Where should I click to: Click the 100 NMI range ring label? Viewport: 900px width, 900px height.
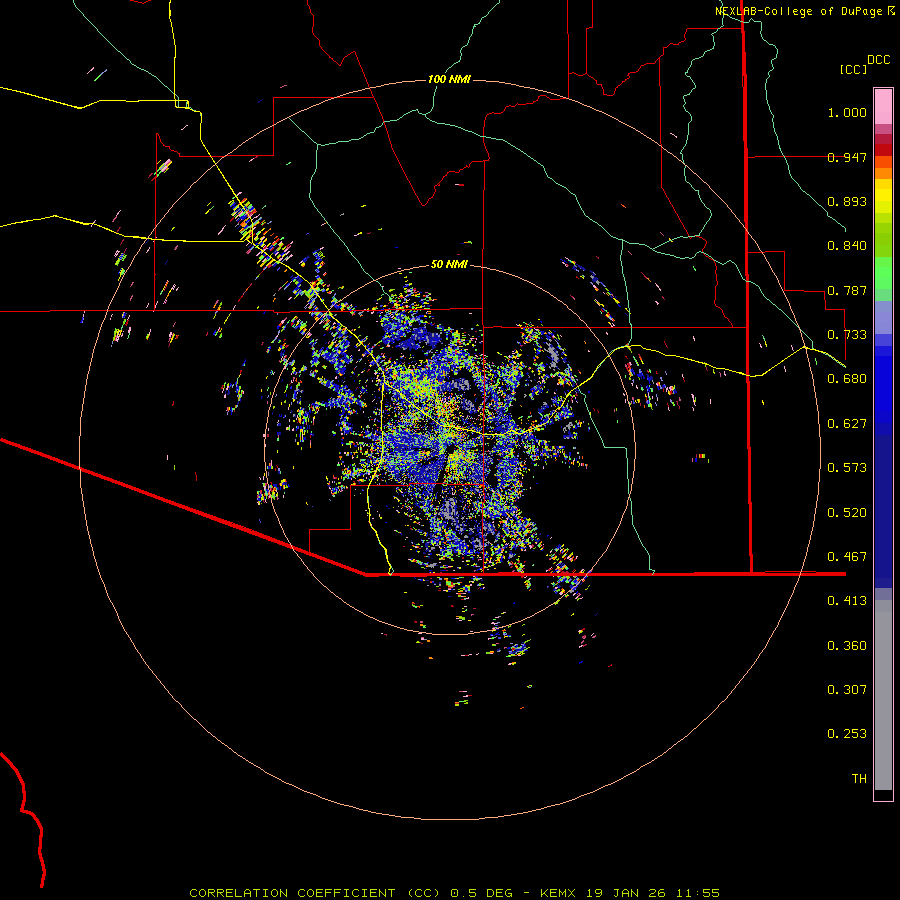pos(449,79)
